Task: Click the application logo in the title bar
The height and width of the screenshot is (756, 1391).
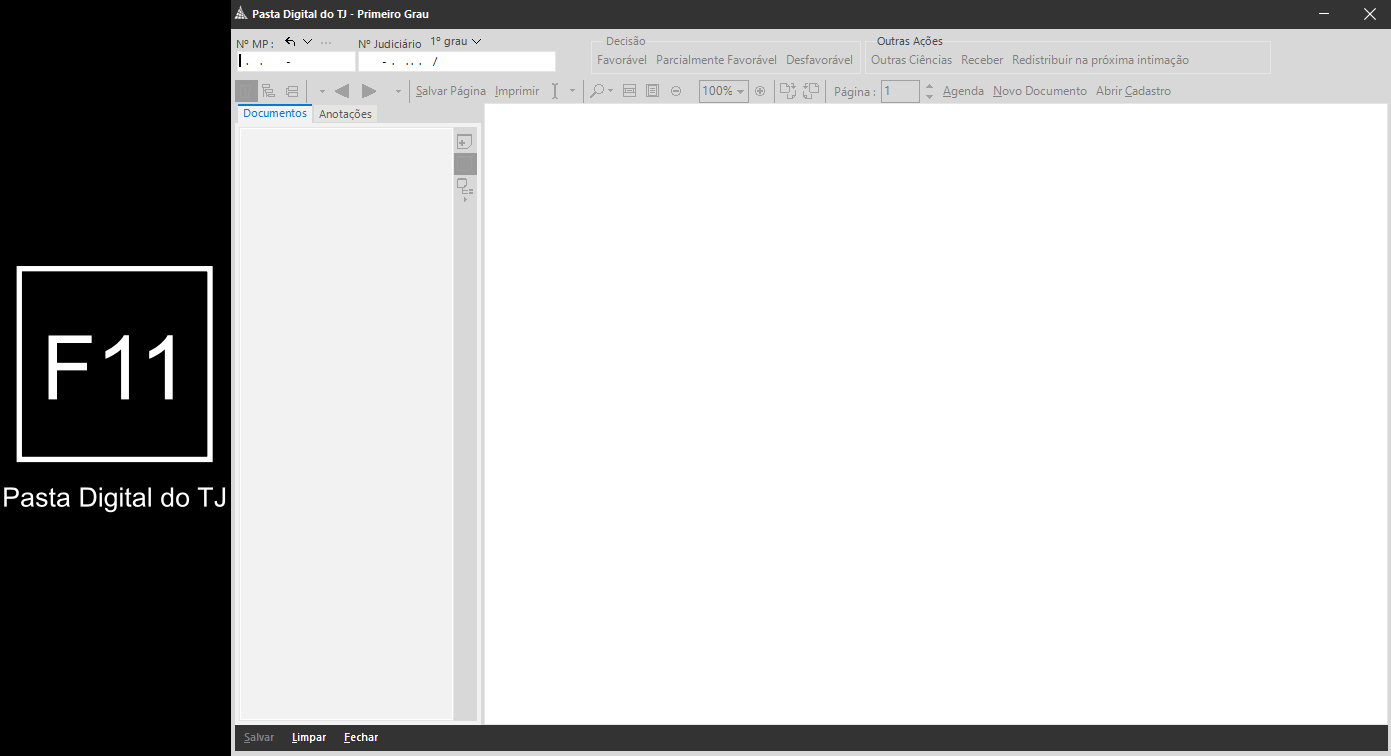Action: click(240, 14)
